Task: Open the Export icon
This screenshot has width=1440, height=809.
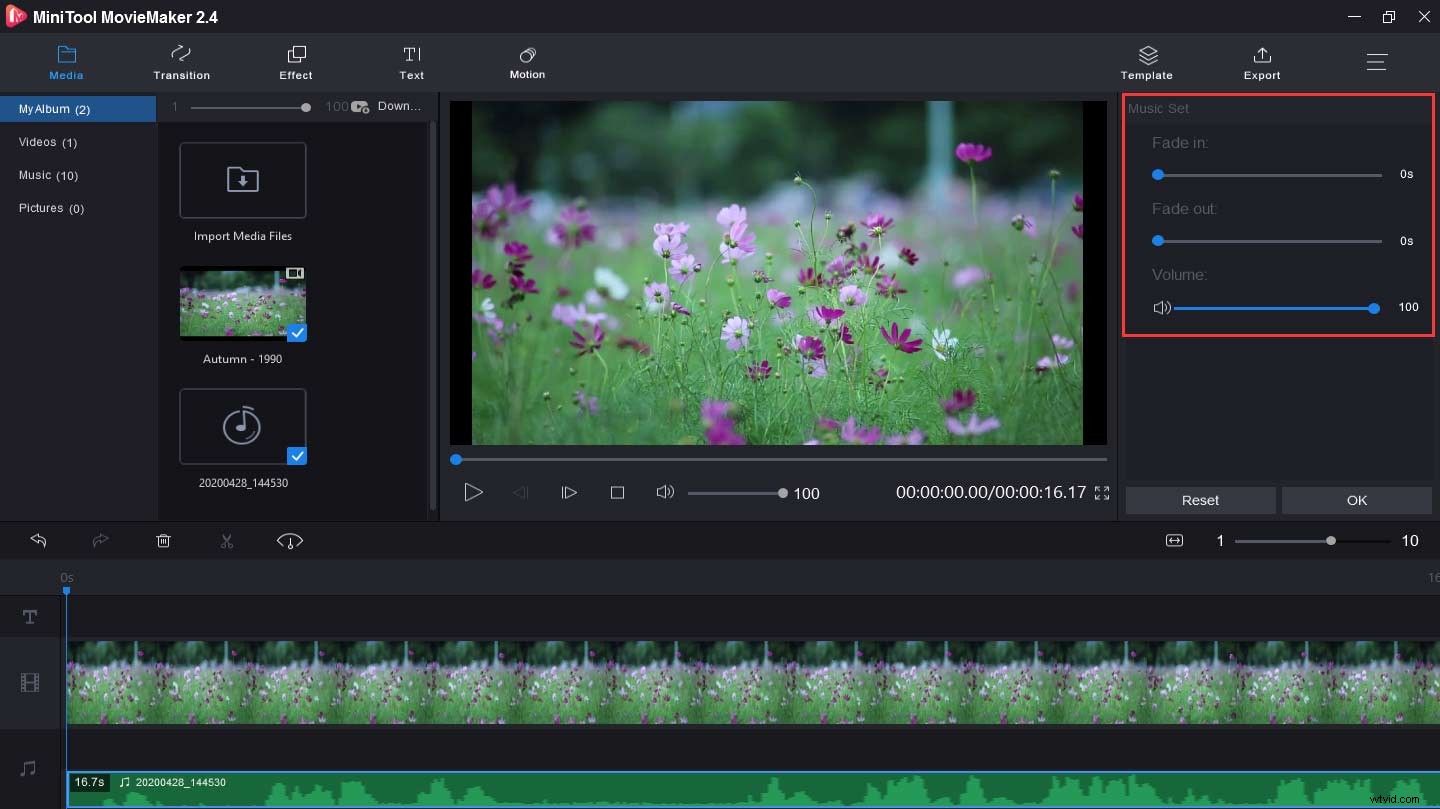Action: (x=1262, y=62)
